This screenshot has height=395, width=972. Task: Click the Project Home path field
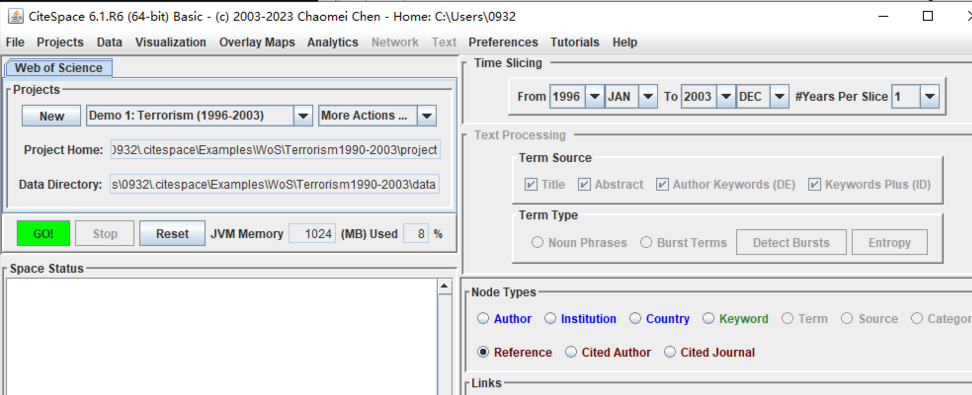[x=275, y=150]
